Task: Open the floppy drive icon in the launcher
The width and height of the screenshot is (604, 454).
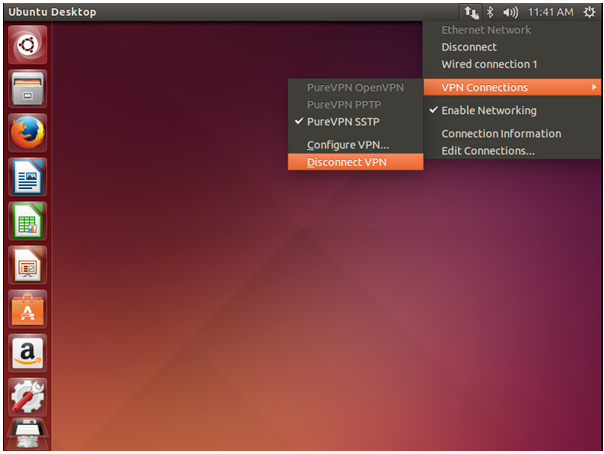Action: [x=27, y=434]
